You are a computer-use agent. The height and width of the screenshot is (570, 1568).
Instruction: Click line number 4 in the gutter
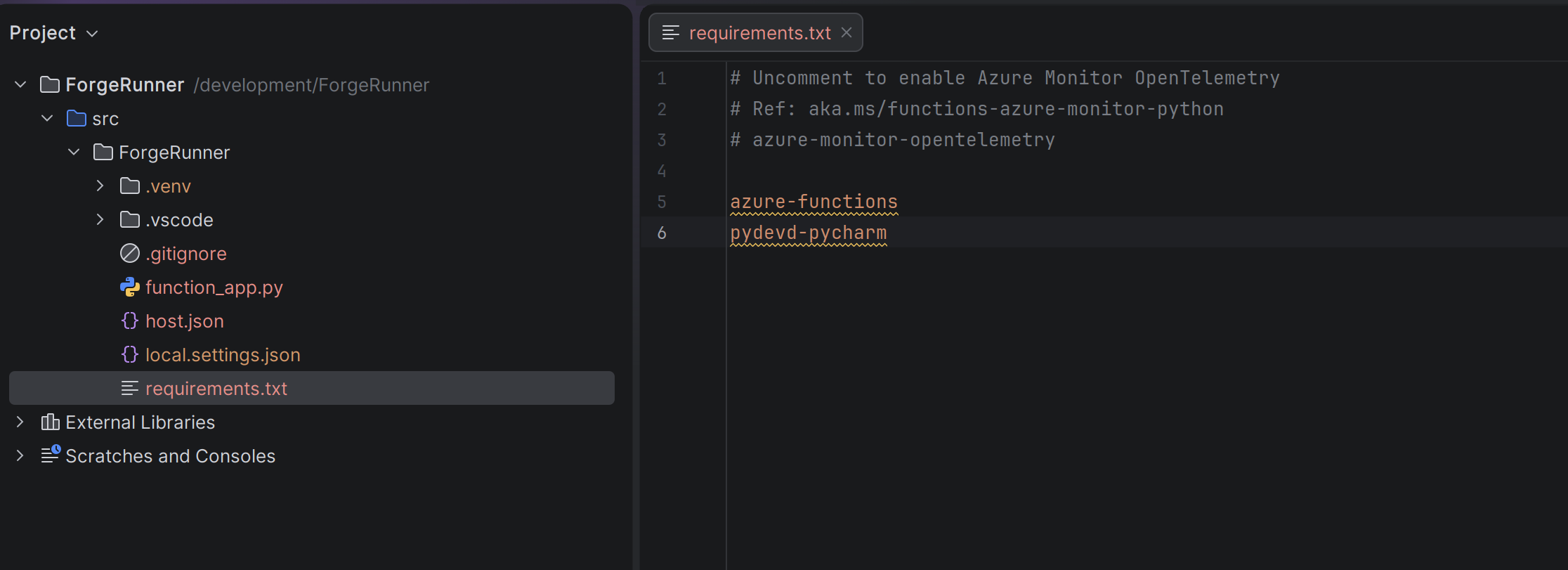click(661, 171)
